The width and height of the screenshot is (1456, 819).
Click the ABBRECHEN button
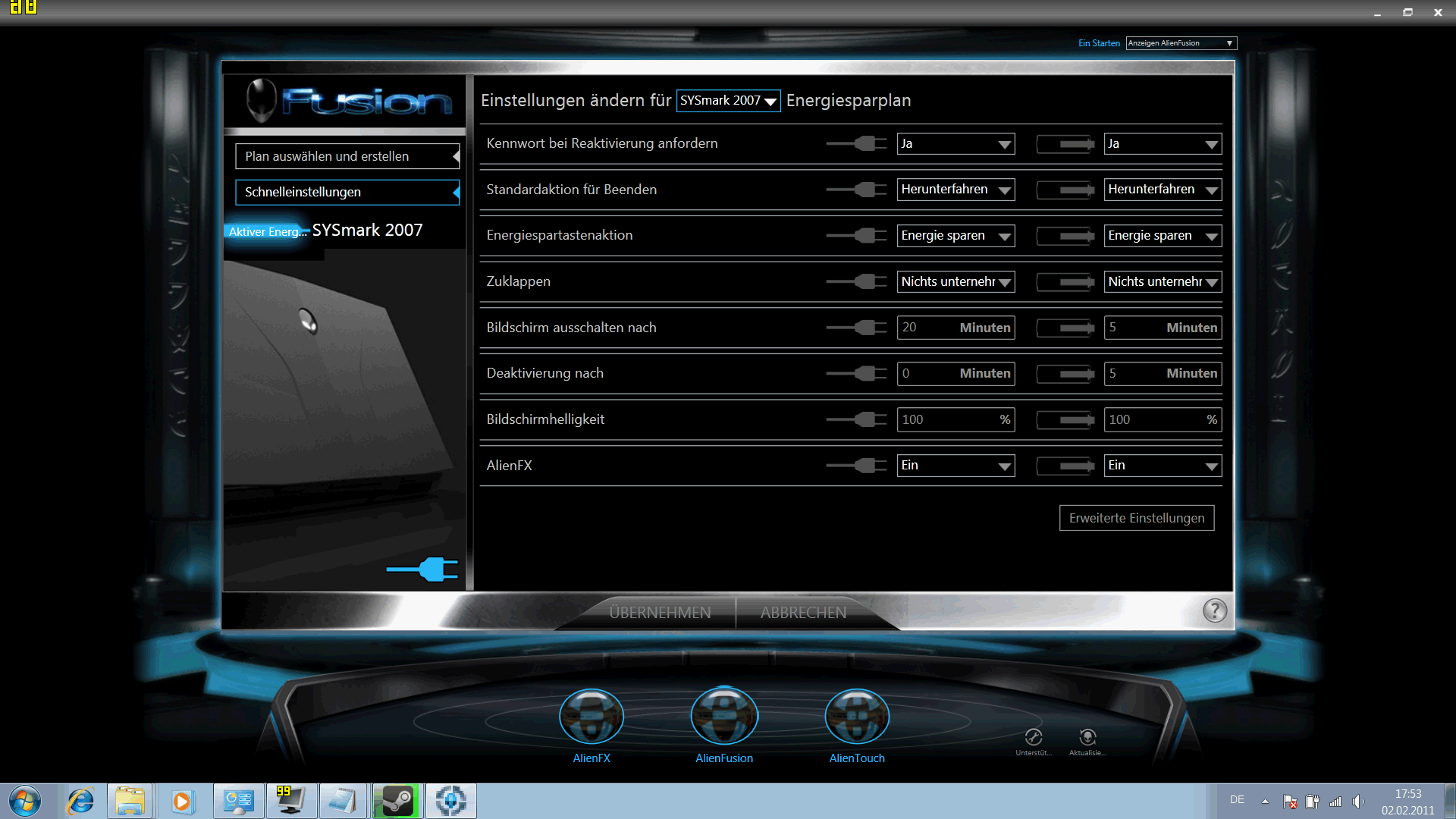point(803,613)
